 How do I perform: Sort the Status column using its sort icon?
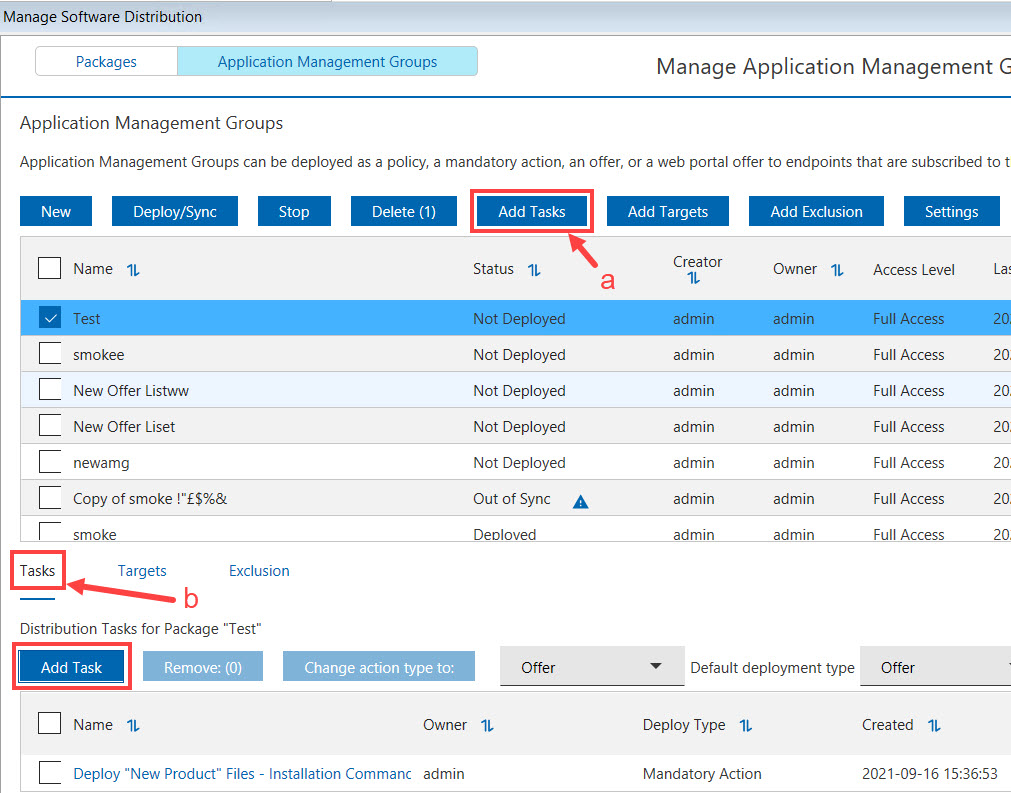pos(534,269)
